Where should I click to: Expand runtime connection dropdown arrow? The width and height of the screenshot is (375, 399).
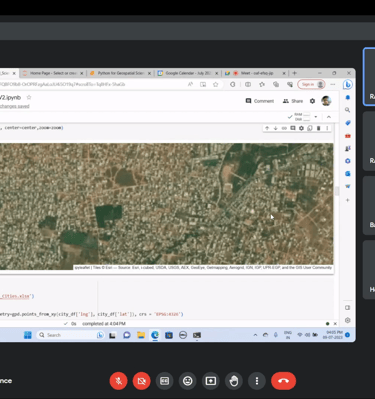pos(316,117)
